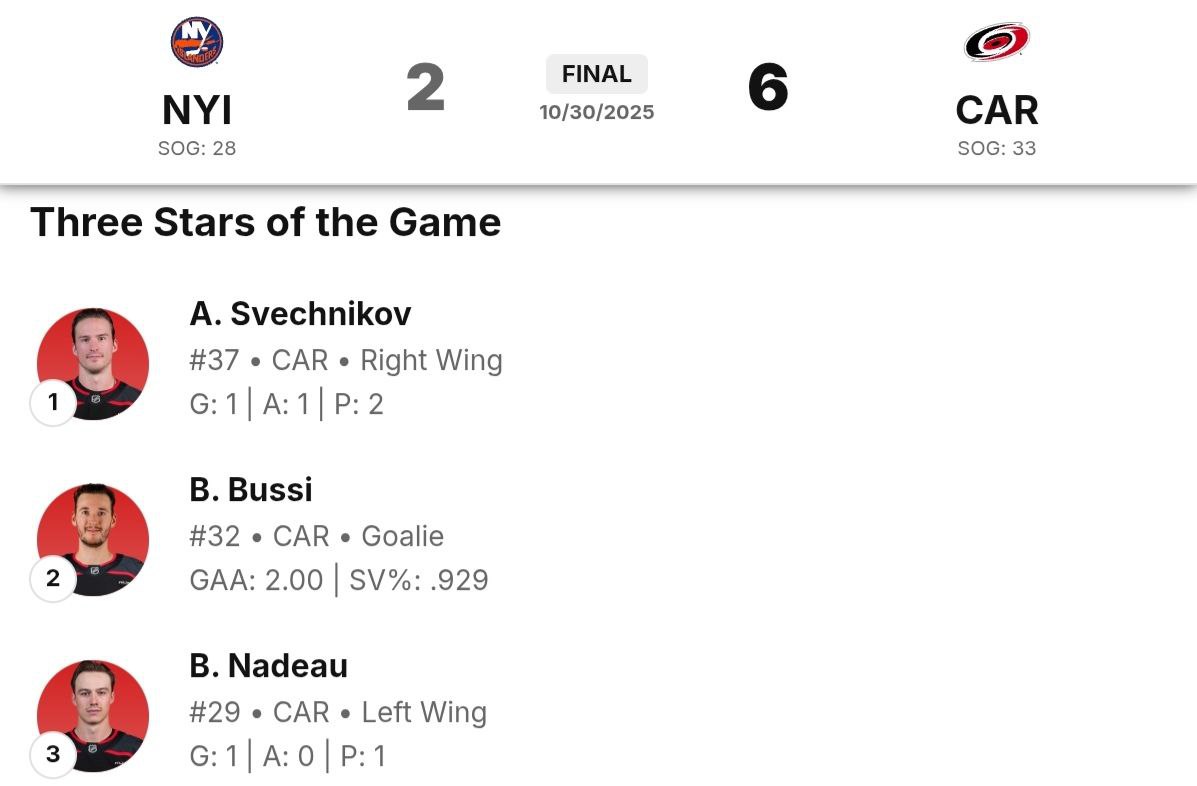Open B. Bussi's player headshot
This screenshot has height=786, width=1197.
(x=93, y=539)
